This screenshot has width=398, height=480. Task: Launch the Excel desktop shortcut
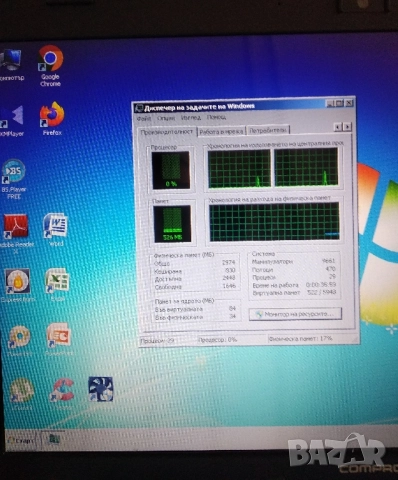pos(57,285)
